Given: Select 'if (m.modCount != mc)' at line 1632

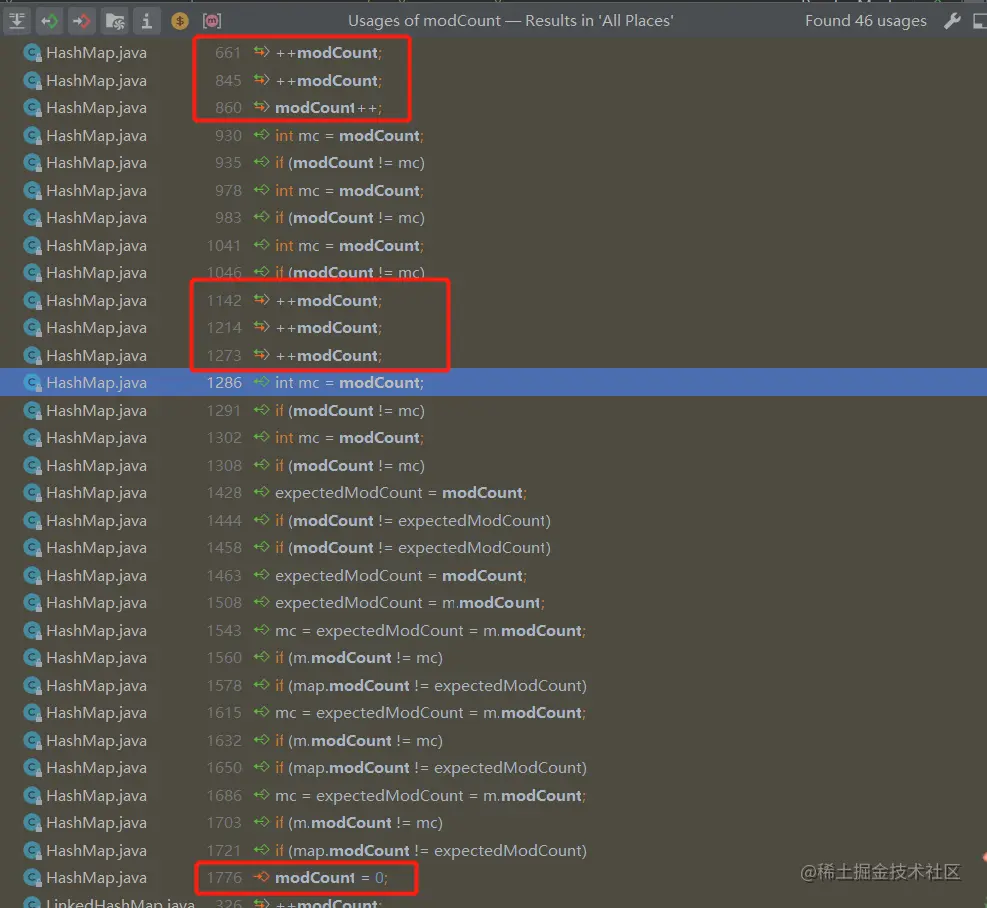Looking at the screenshot, I should click(494, 741).
